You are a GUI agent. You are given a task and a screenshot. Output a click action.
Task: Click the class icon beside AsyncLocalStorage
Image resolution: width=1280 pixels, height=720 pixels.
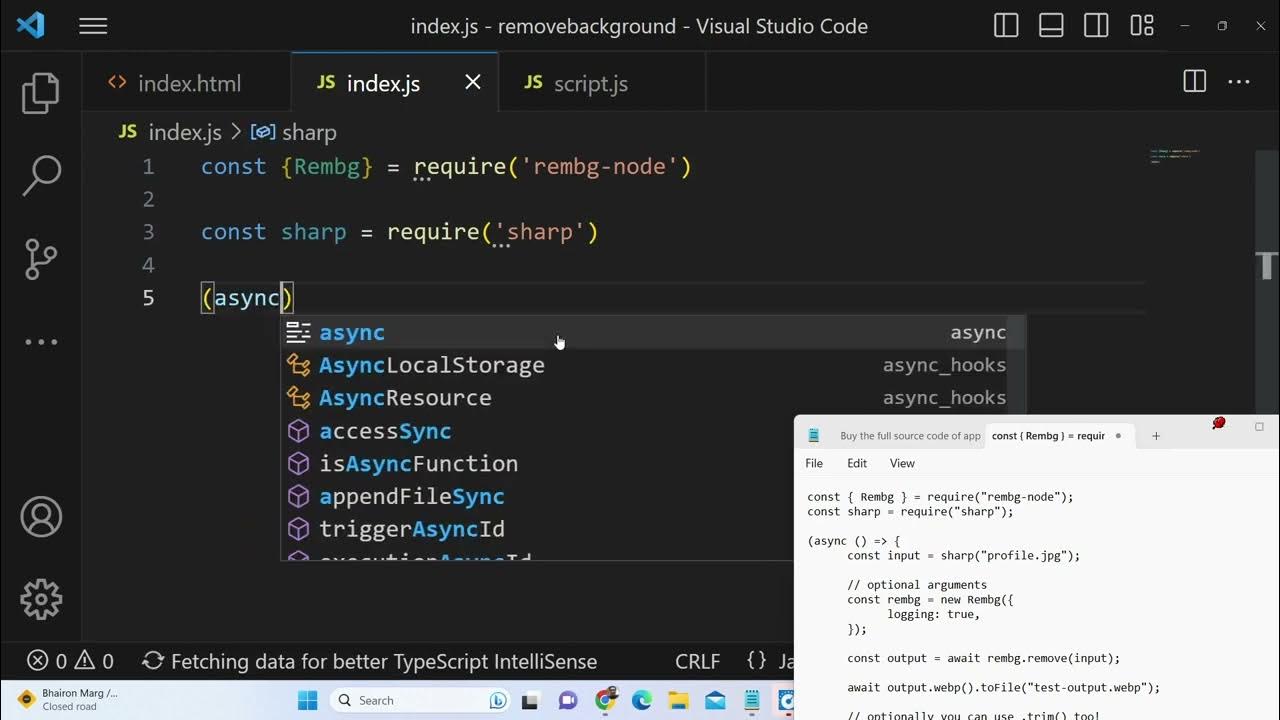click(x=298, y=365)
